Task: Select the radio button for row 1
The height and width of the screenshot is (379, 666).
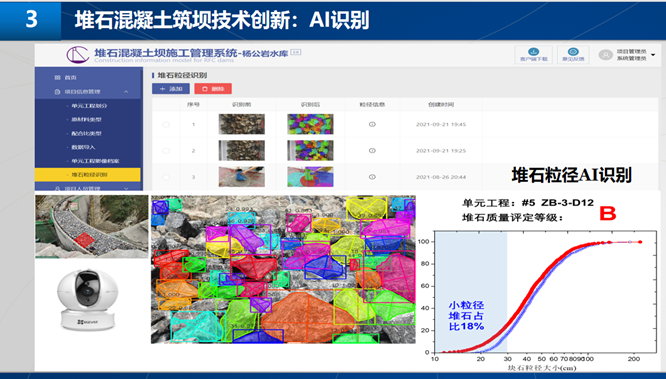Action: [x=166, y=124]
